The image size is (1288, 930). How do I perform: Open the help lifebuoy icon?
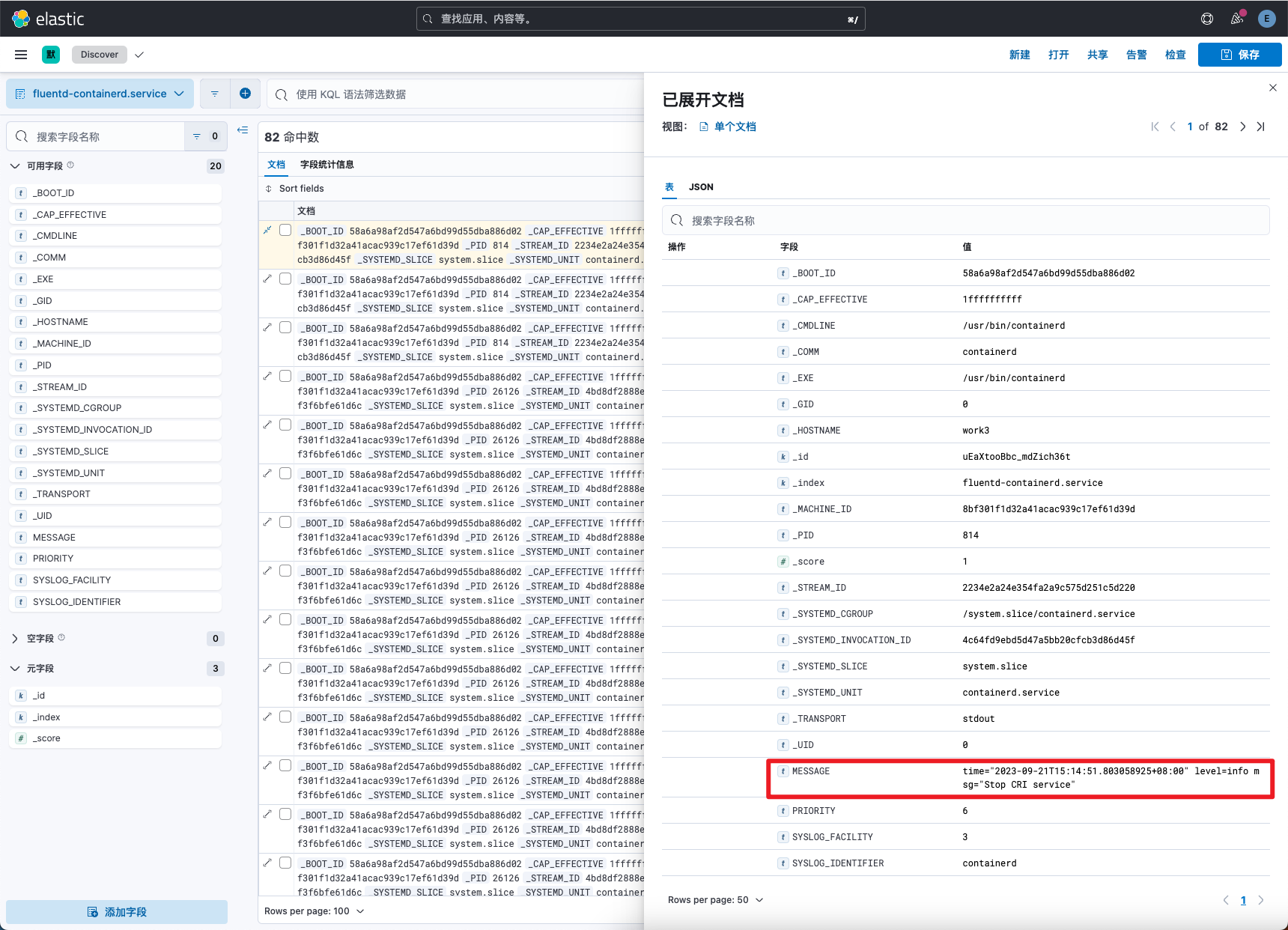[x=1207, y=19]
